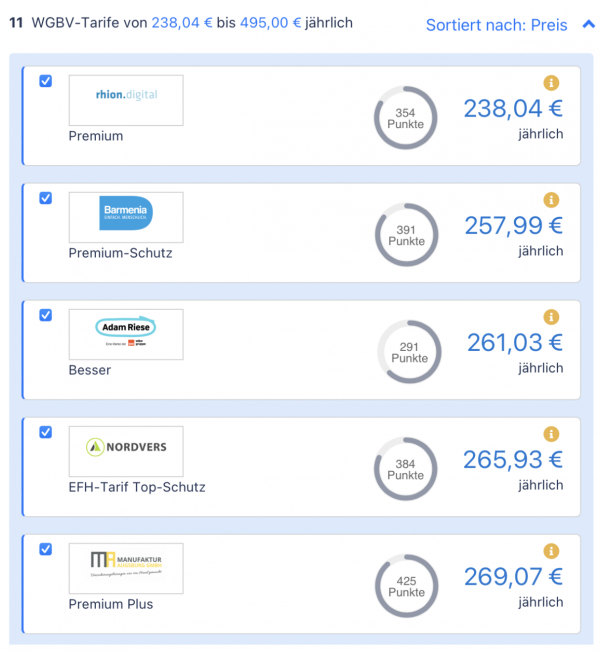Toggle the Nordvers EFH-Tarif checkbox
This screenshot has height=651, width=600.
click(46, 432)
